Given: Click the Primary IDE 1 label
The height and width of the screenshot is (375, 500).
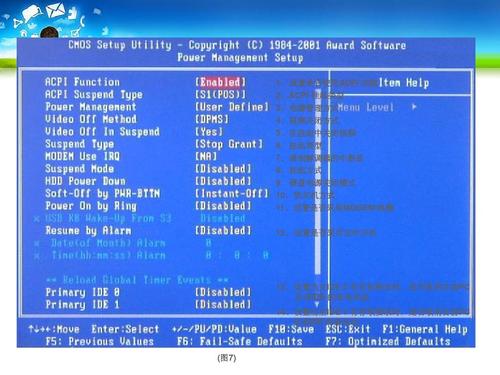Looking at the screenshot, I should click(x=82, y=304).
